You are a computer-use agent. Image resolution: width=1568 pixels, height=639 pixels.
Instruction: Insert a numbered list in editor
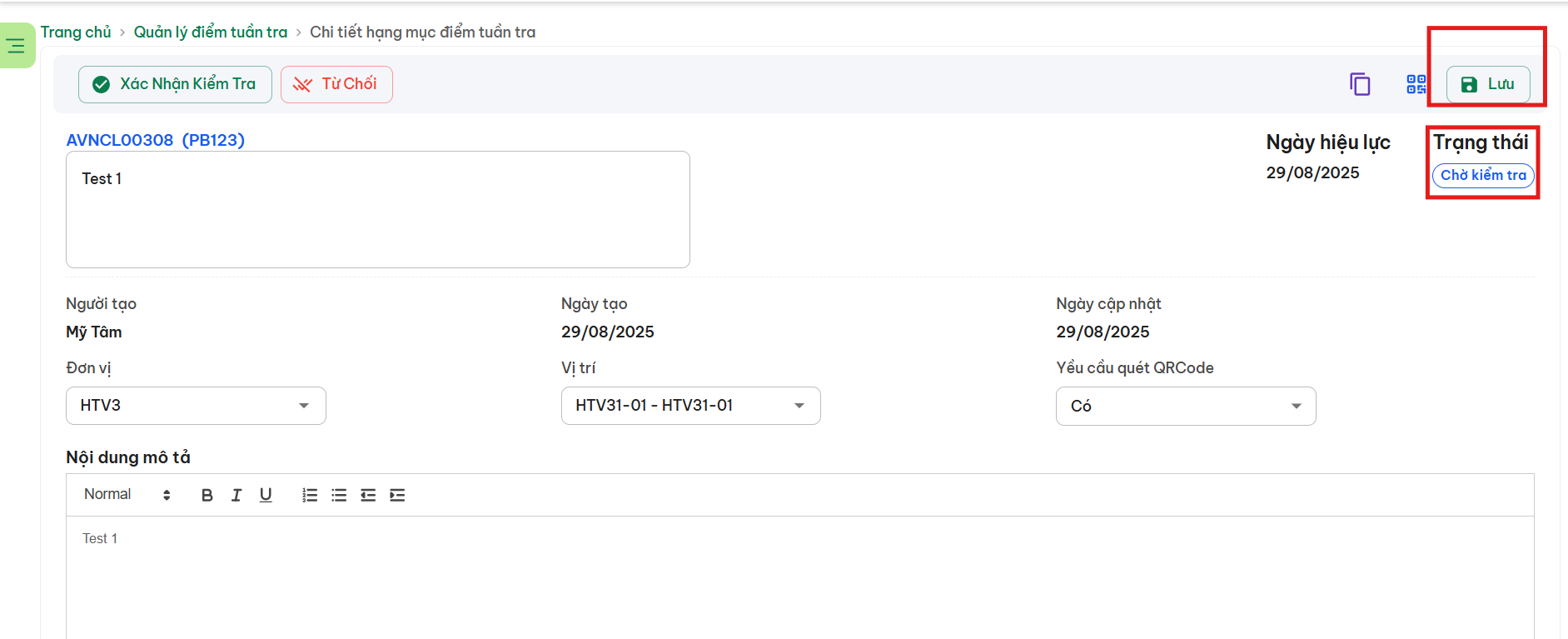[x=310, y=495]
